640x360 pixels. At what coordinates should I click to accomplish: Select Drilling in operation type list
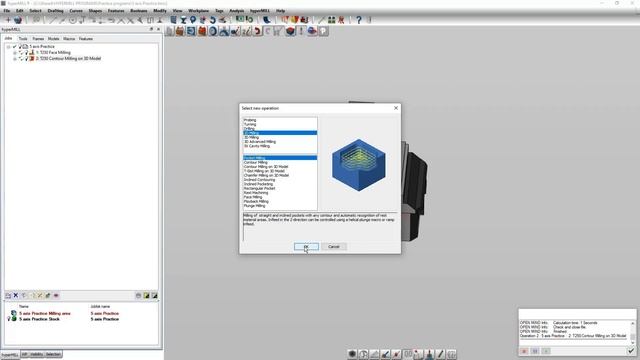pos(249,129)
